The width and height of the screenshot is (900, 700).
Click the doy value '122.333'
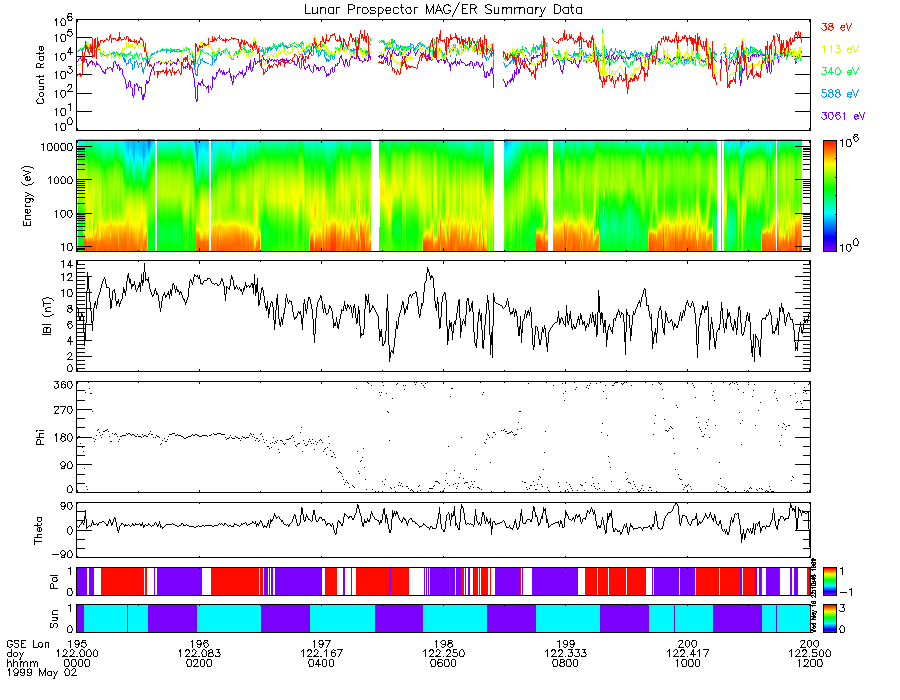[x=566, y=654]
